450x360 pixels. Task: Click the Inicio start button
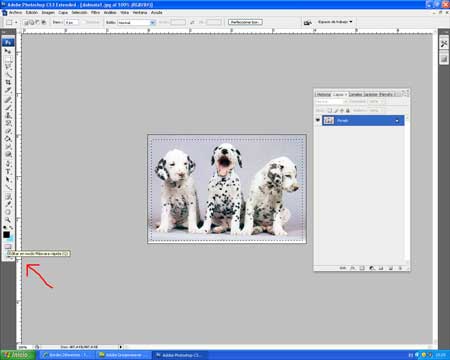(x=17, y=355)
